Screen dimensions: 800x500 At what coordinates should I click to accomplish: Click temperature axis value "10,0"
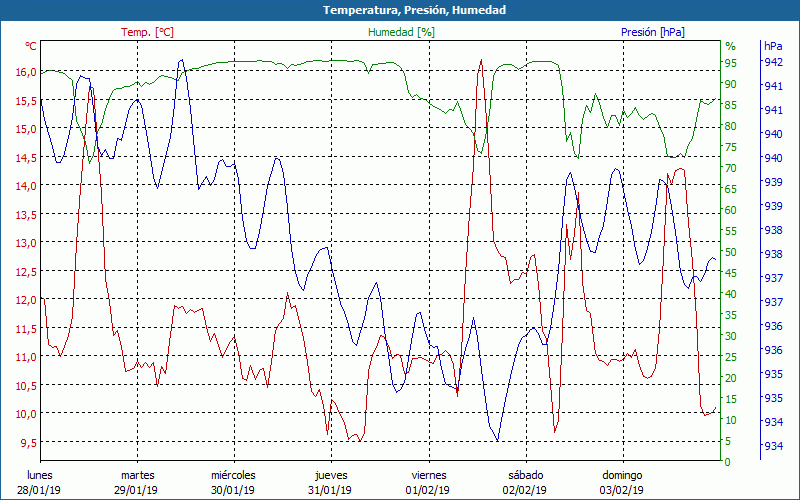pyautogui.click(x=27, y=413)
